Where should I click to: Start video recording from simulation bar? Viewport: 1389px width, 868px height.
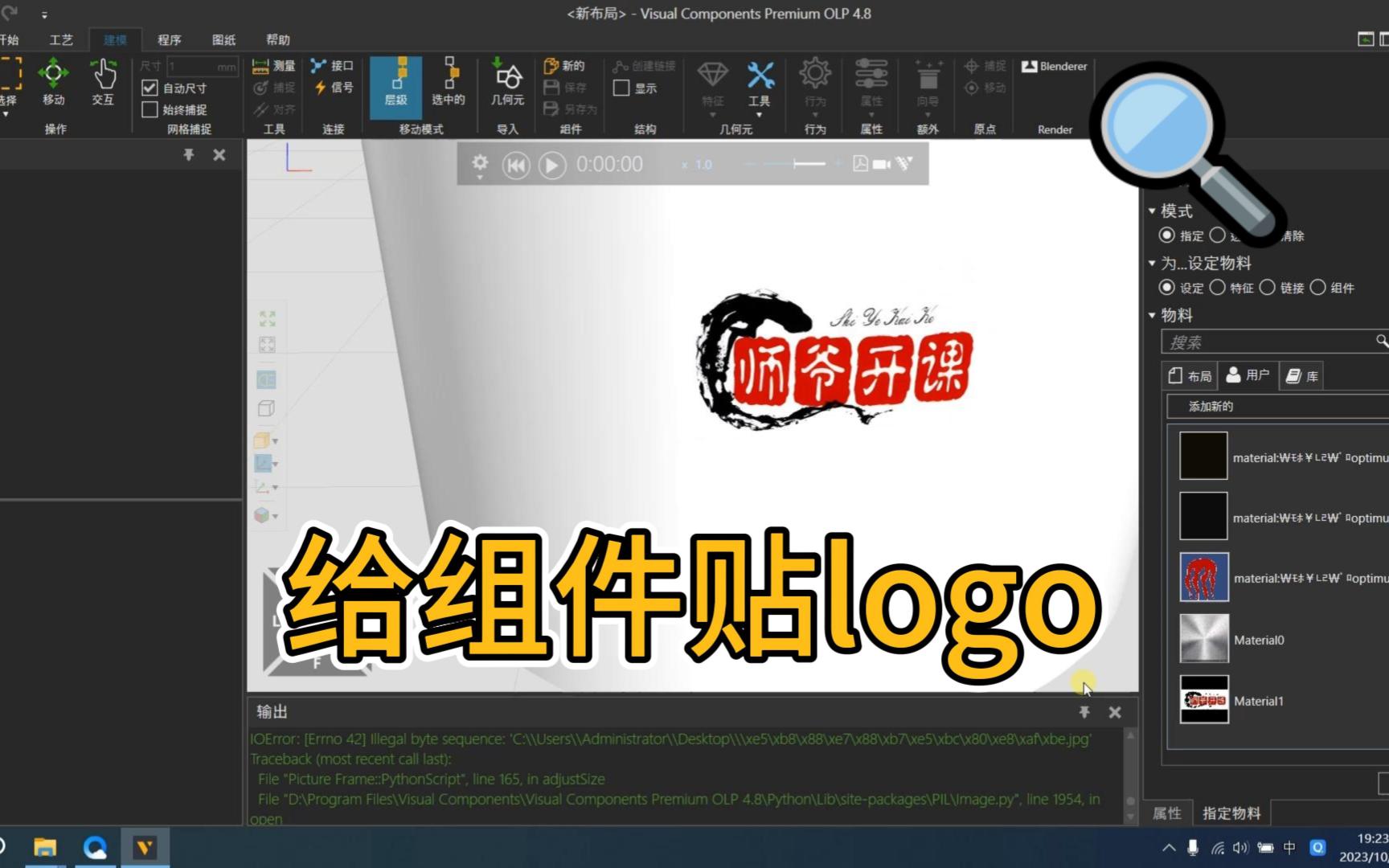click(x=882, y=164)
